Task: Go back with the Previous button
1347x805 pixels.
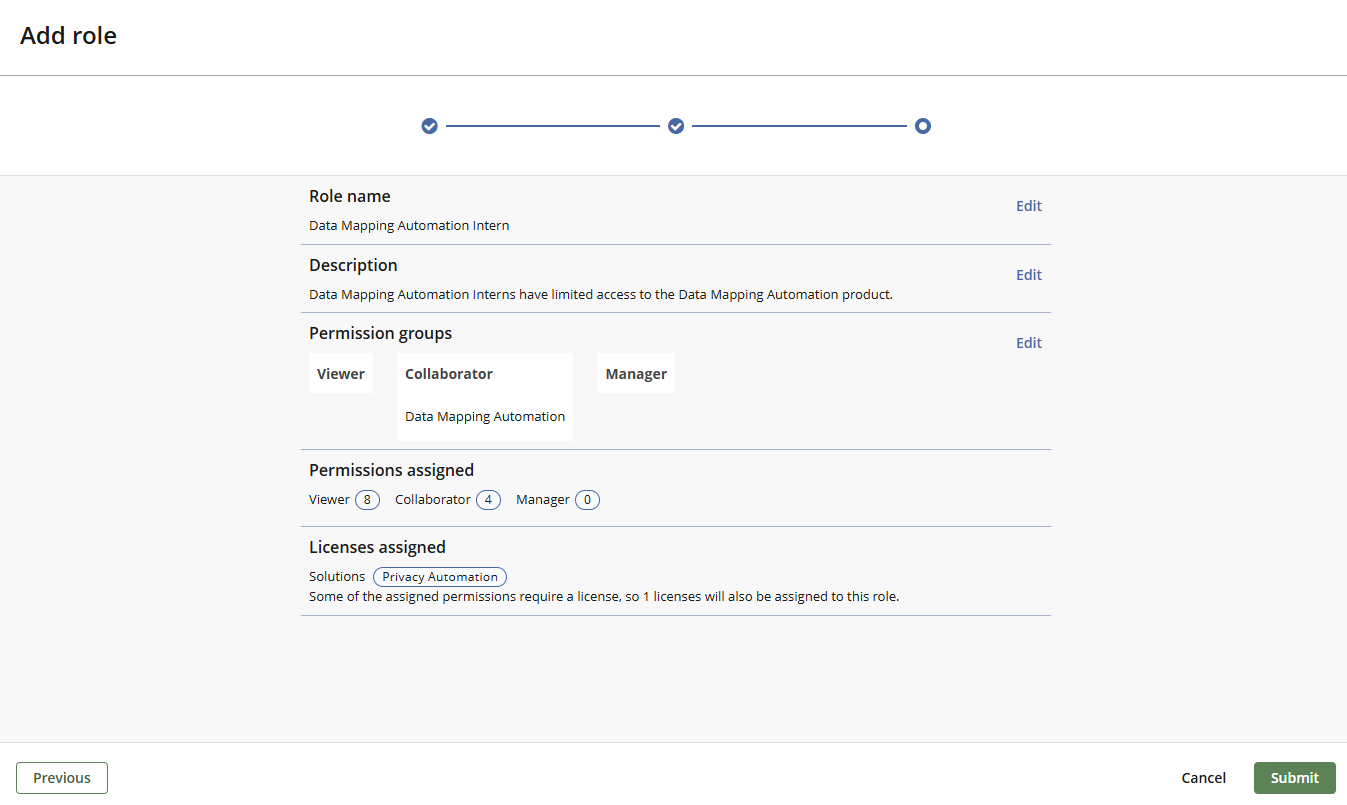Action: [x=62, y=778]
